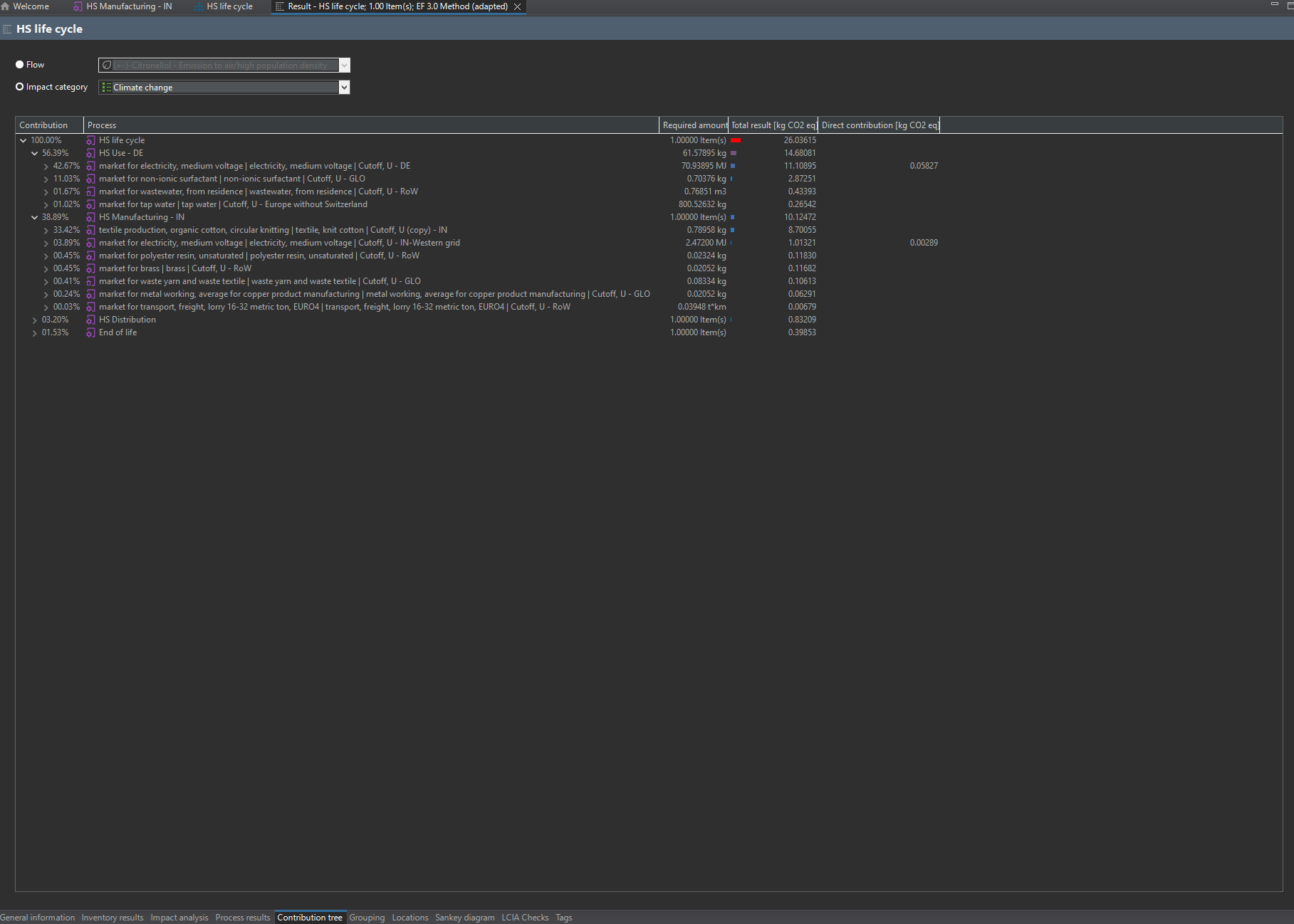Screen dimensions: 1294x924
Task: Switch to the Sankey diagram tab
Action: point(464,918)
